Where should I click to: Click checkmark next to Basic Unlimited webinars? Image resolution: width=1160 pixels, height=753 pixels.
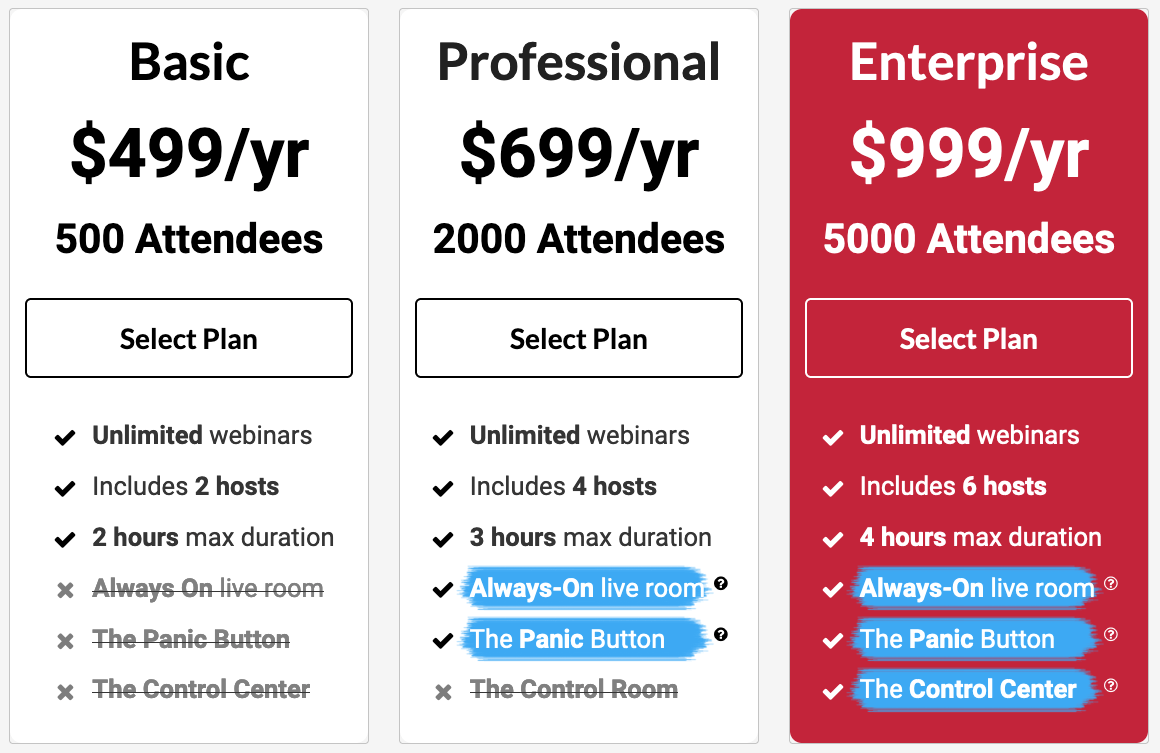click(x=65, y=437)
